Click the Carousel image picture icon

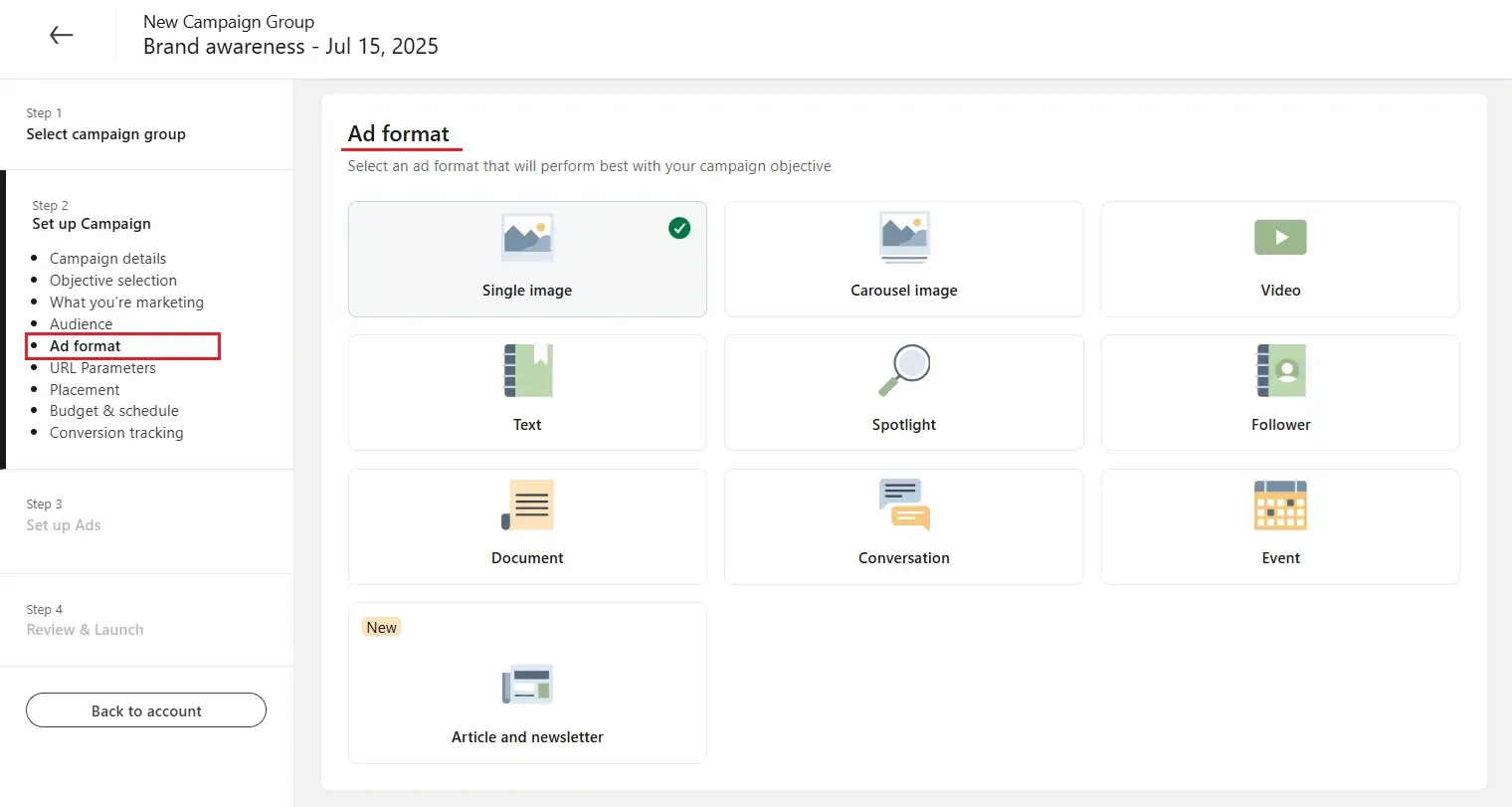(903, 237)
